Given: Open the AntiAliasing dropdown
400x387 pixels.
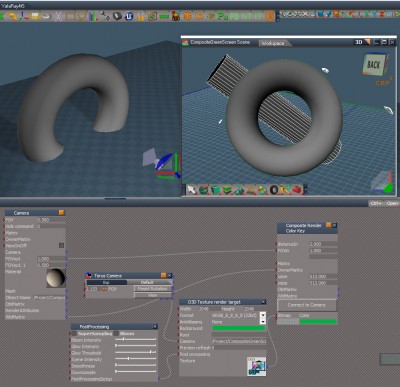Looking at the screenshot, I should 263,322.
